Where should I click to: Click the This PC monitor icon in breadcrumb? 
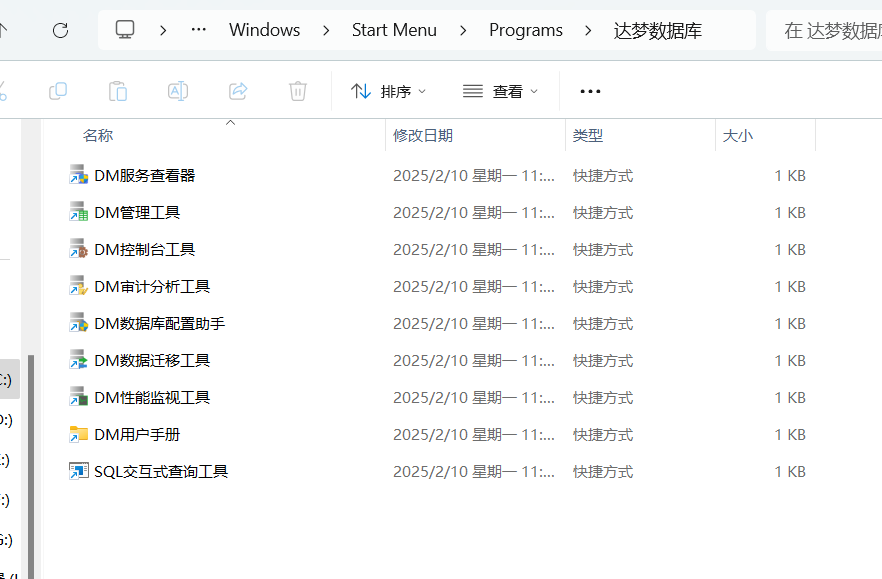(125, 29)
